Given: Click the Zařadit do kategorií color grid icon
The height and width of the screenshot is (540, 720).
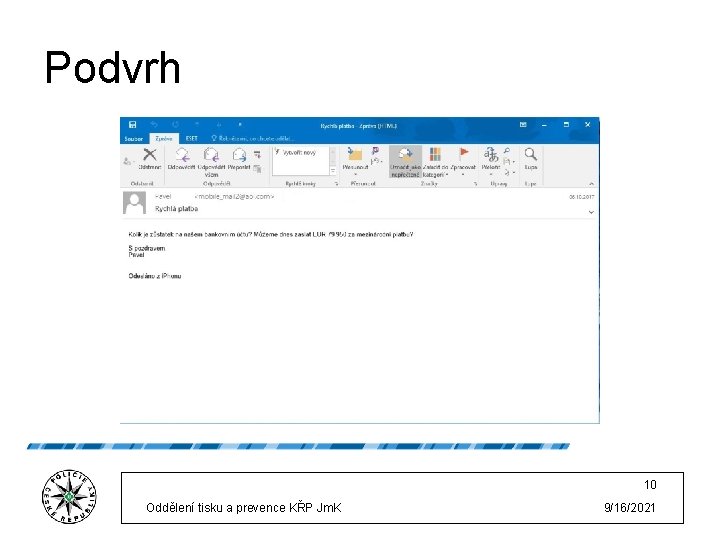Looking at the screenshot, I should 435,154.
